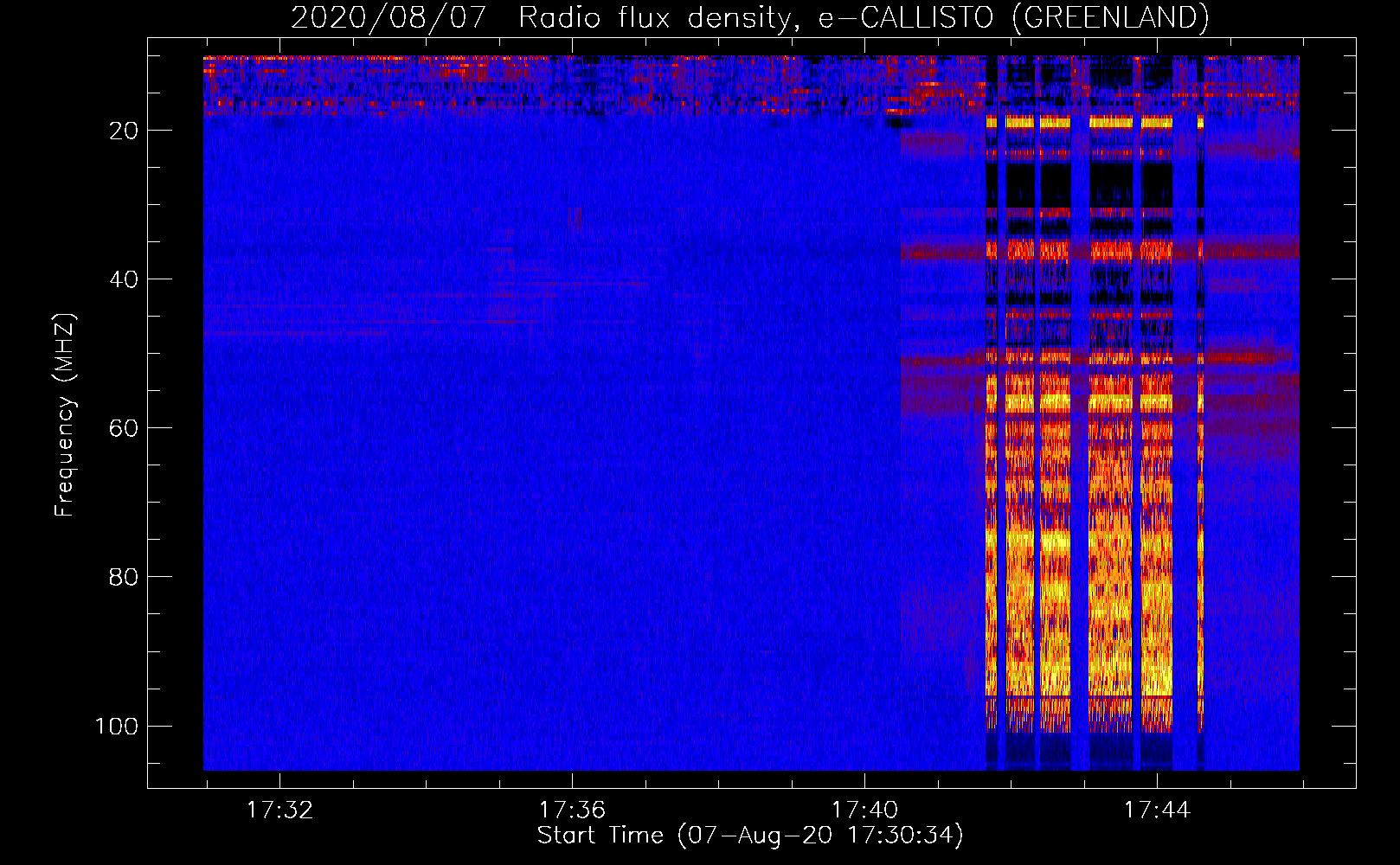Click the 20 MHz frequency tick label
This screenshot has height=865, width=1400.
[x=124, y=131]
